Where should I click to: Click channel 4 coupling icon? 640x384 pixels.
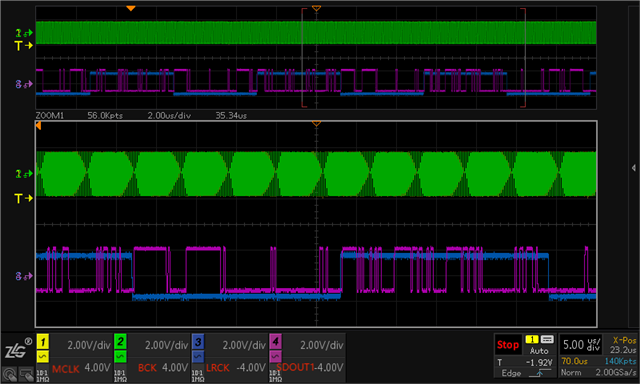275,357
